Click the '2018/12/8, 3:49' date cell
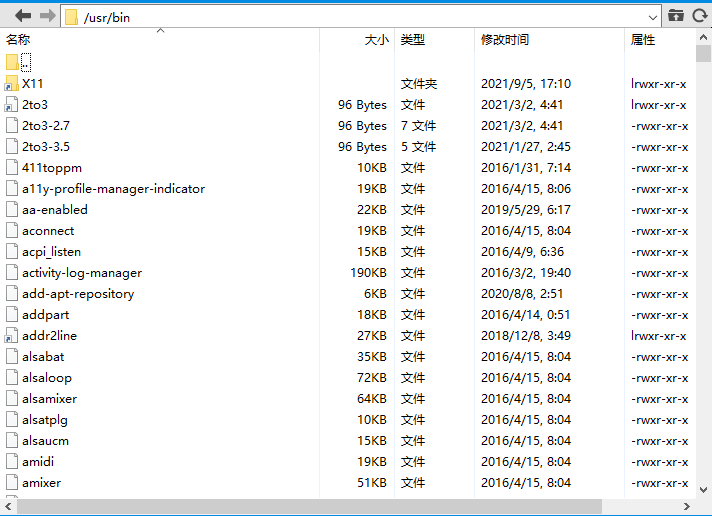 point(526,335)
